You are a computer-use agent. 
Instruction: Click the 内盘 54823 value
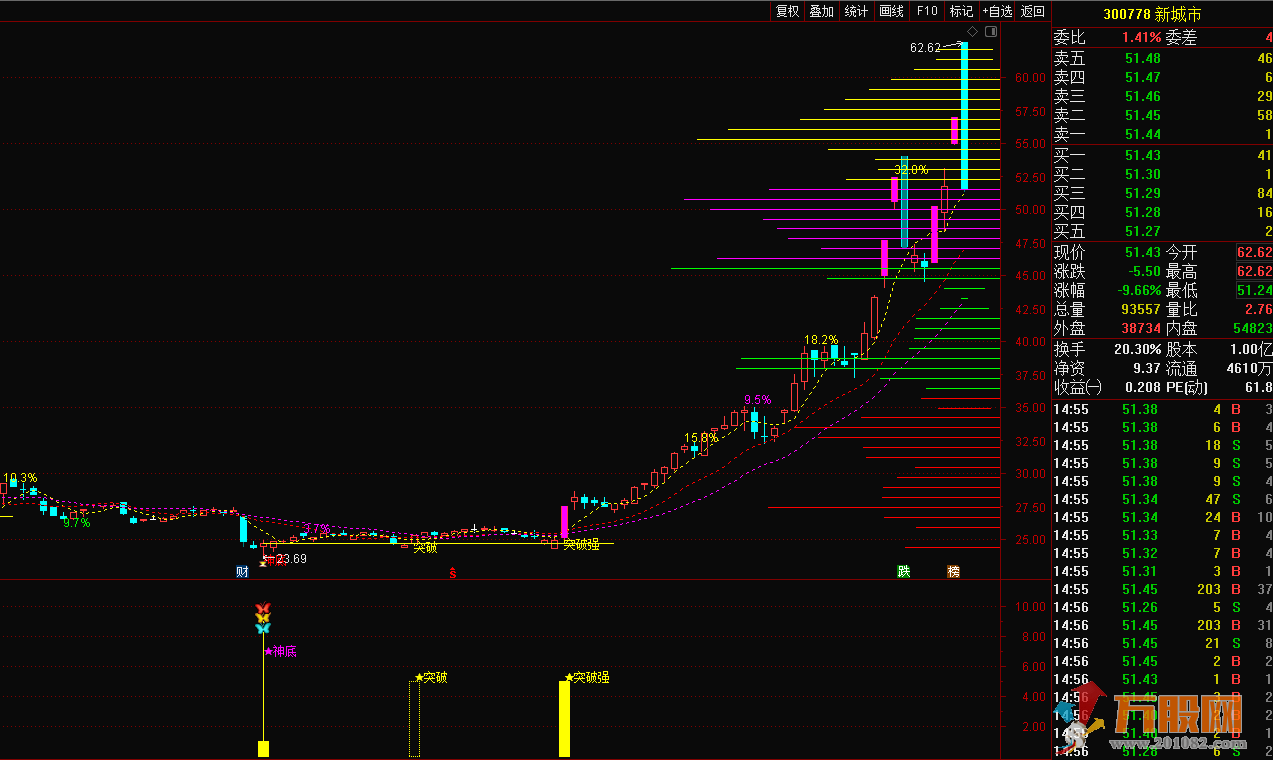[1254, 329]
